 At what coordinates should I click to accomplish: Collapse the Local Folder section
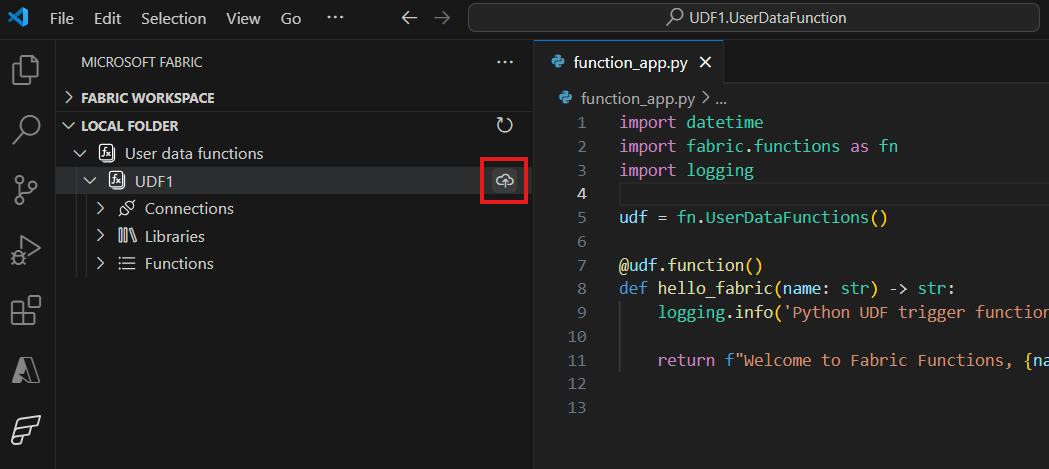(x=68, y=126)
